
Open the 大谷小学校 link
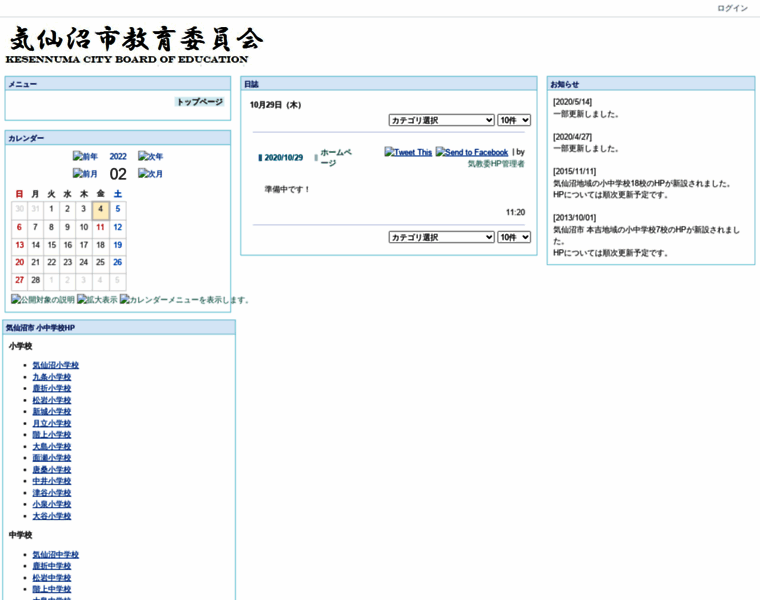tap(51, 516)
